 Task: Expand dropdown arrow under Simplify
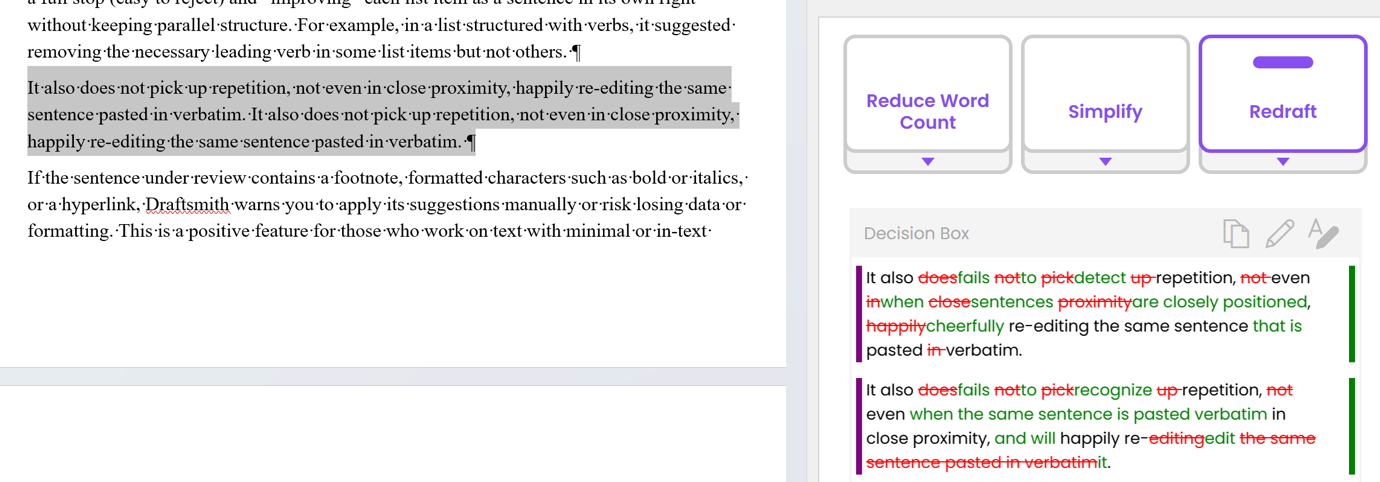point(1105,162)
